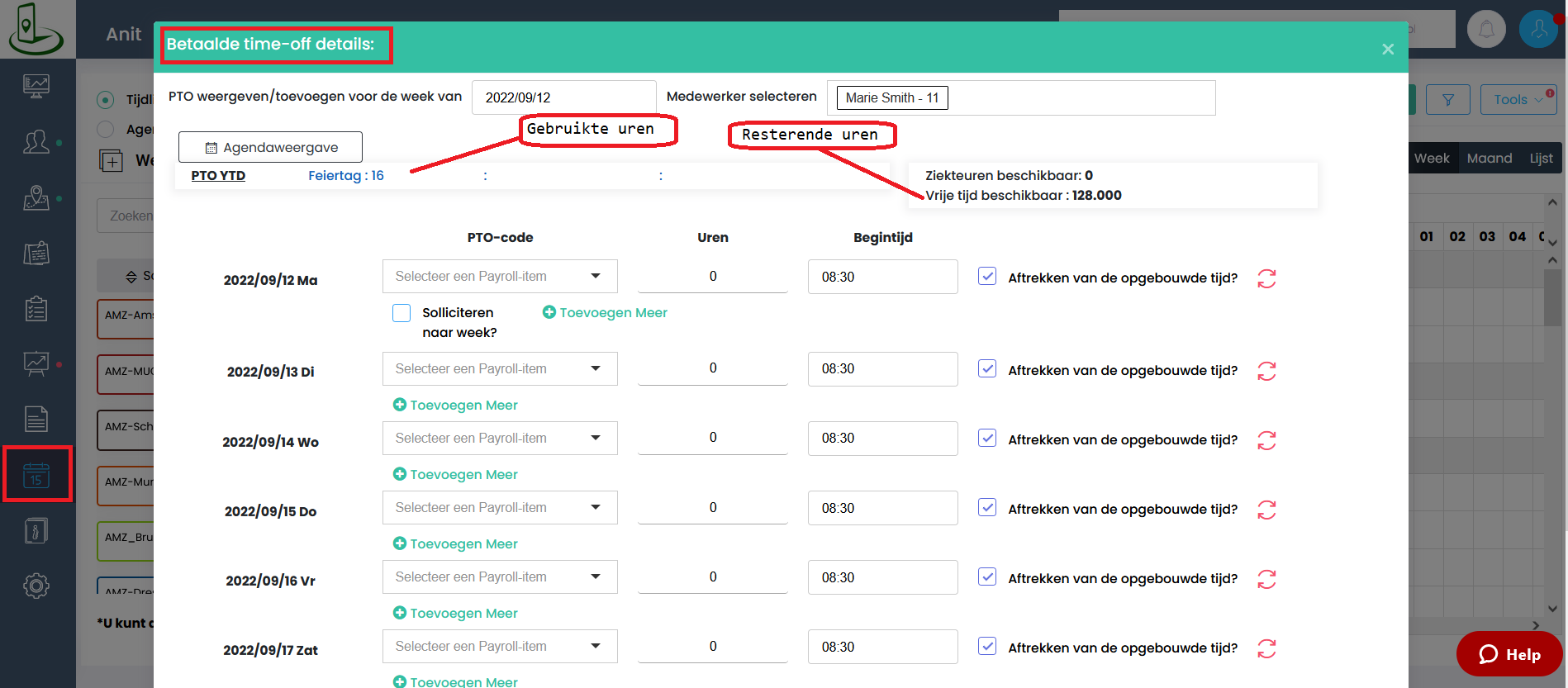Open the user profile avatar icon

coord(1538,30)
